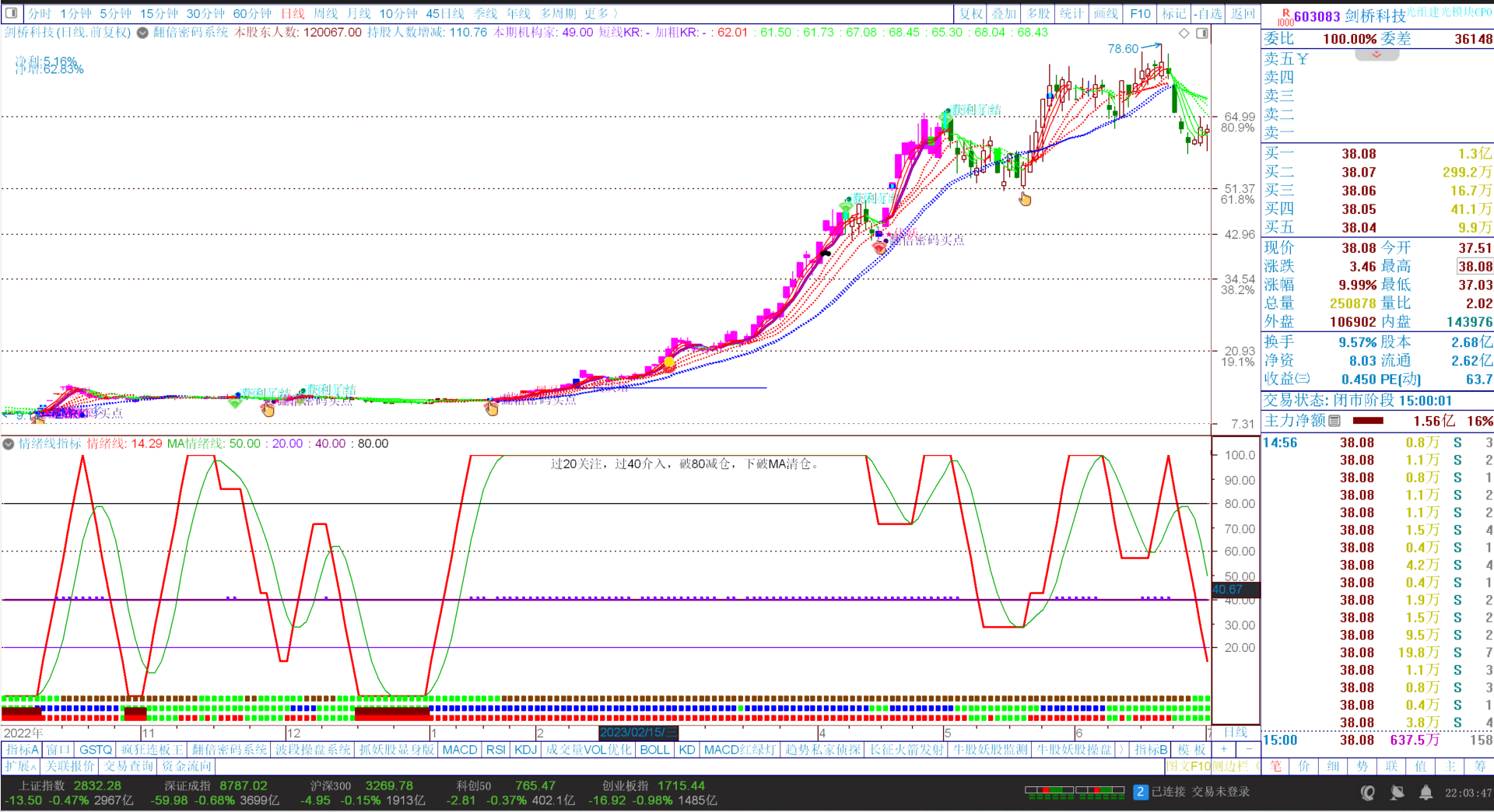The image size is (1494, 812).
Task: Select the 60分钟 timeframe
Action: [252, 13]
